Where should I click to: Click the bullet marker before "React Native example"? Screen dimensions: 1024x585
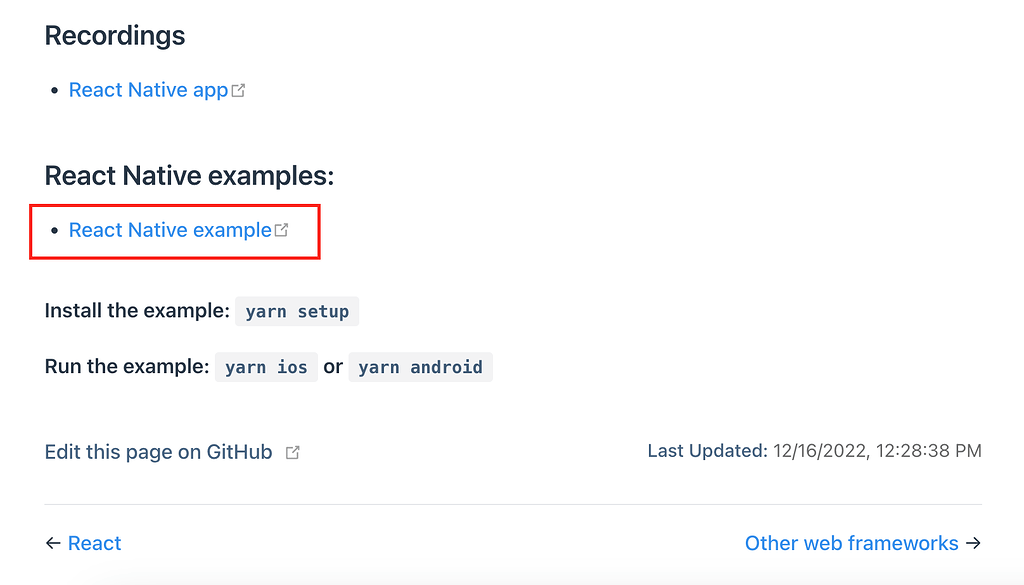pyautogui.click(x=54, y=231)
